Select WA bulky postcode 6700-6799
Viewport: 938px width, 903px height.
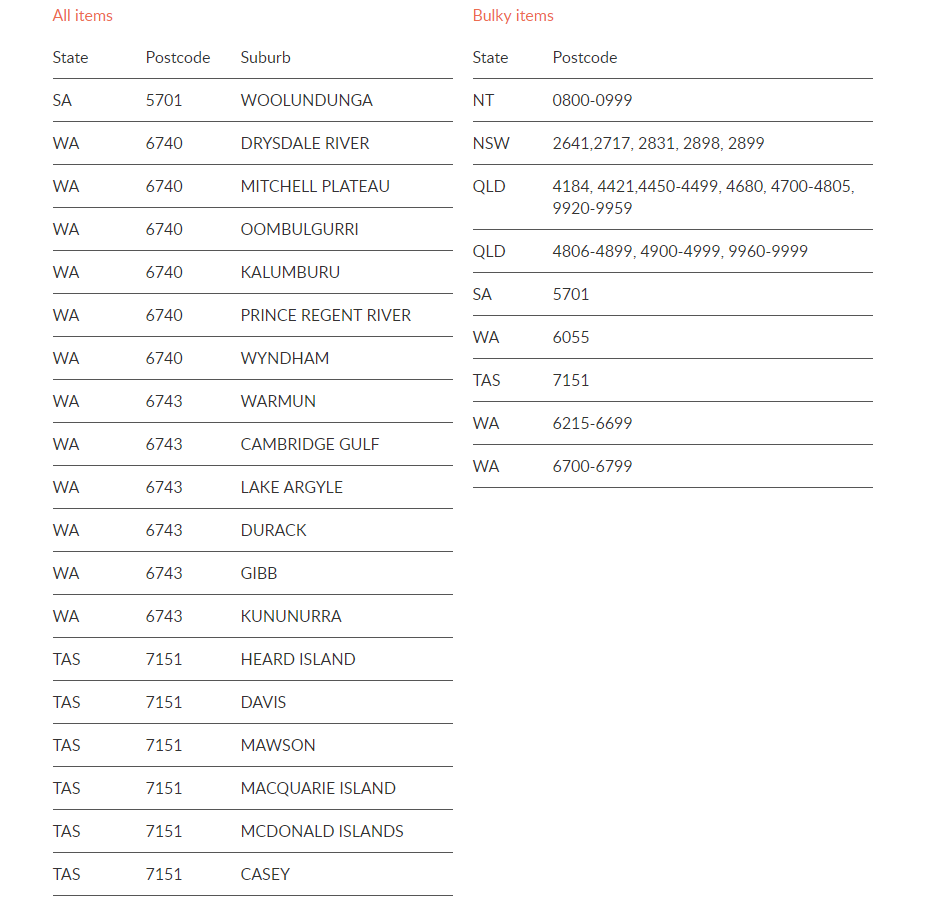(592, 467)
